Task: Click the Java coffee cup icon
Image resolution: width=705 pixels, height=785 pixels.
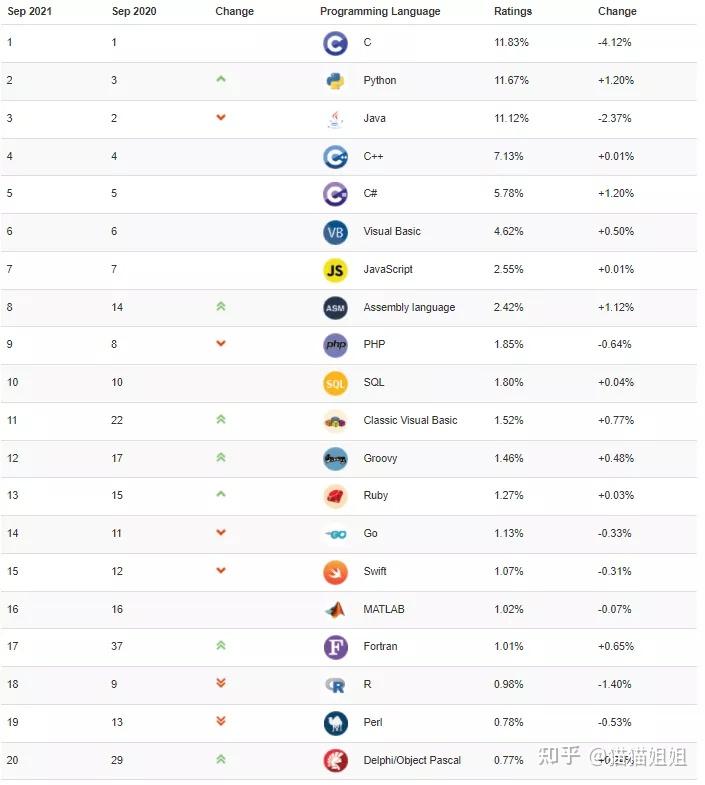Action: pos(335,119)
